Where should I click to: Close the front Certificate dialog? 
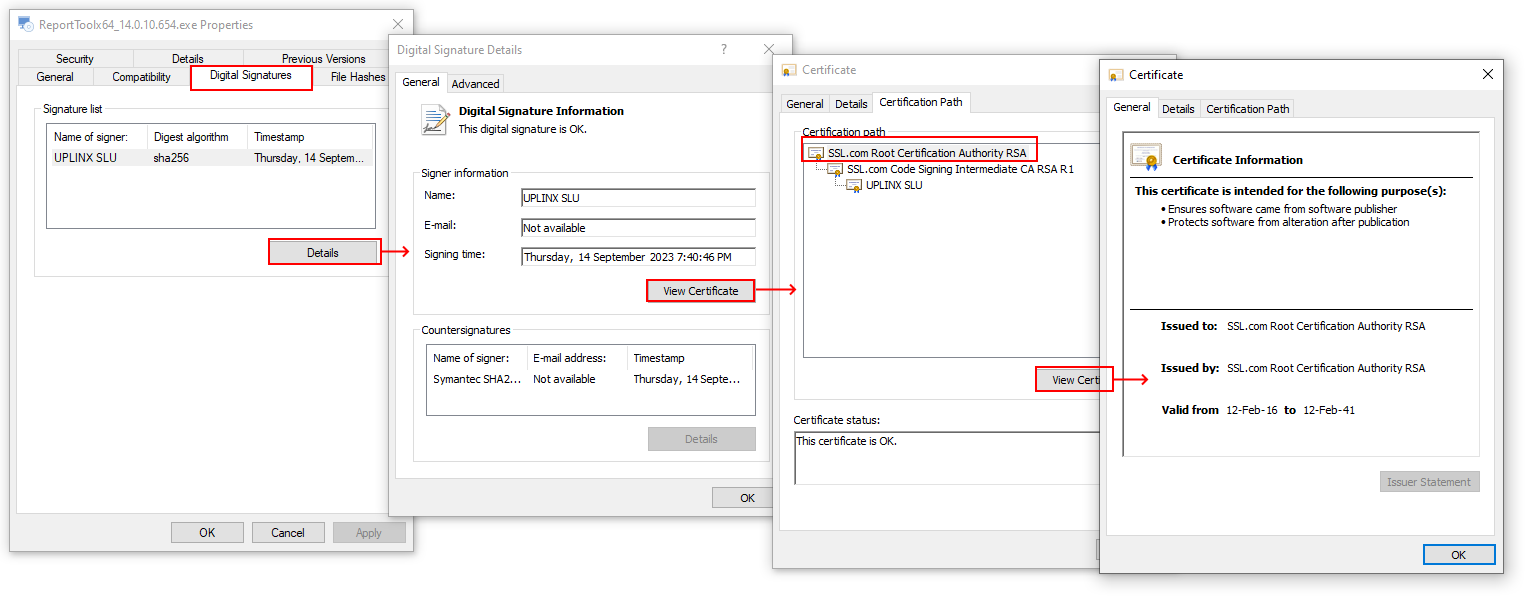(x=1487, y=74)
